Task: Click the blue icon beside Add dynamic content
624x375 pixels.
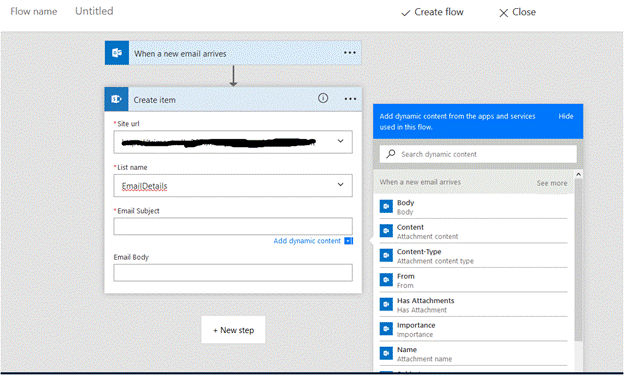Action: point(349,241)
